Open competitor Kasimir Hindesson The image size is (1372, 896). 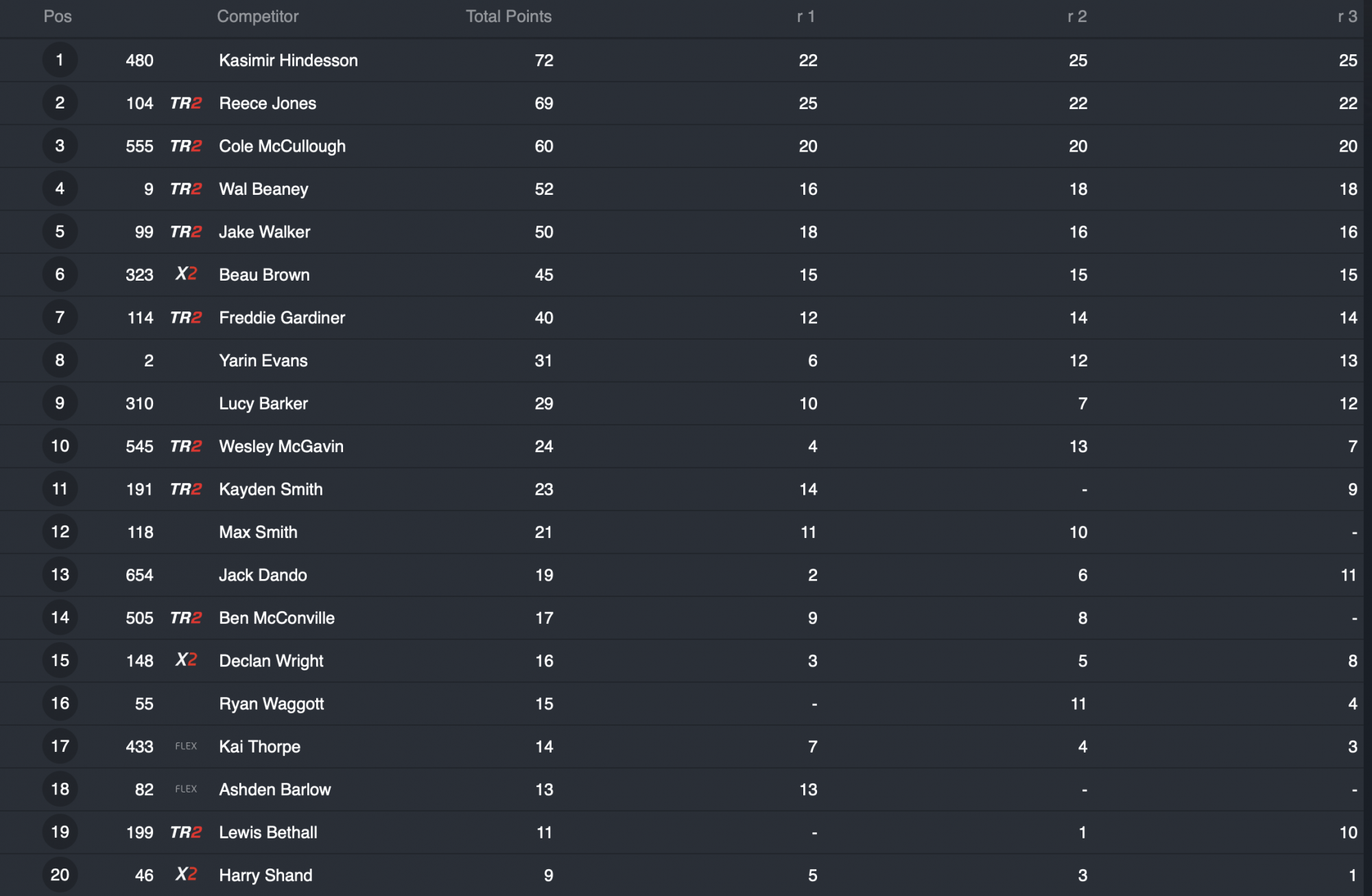pos(288,60)
